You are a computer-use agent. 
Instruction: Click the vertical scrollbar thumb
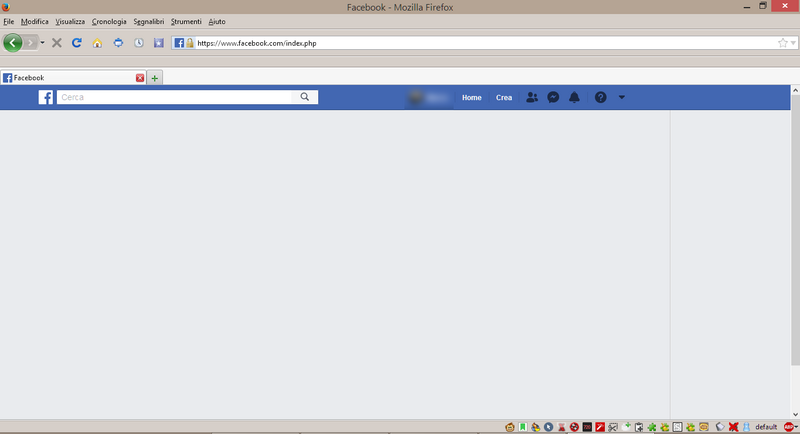[795, 230]
